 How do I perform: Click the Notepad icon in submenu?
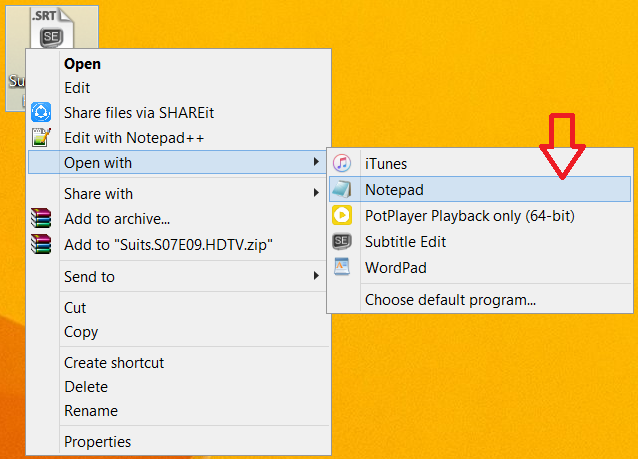(x=343, y=189)
